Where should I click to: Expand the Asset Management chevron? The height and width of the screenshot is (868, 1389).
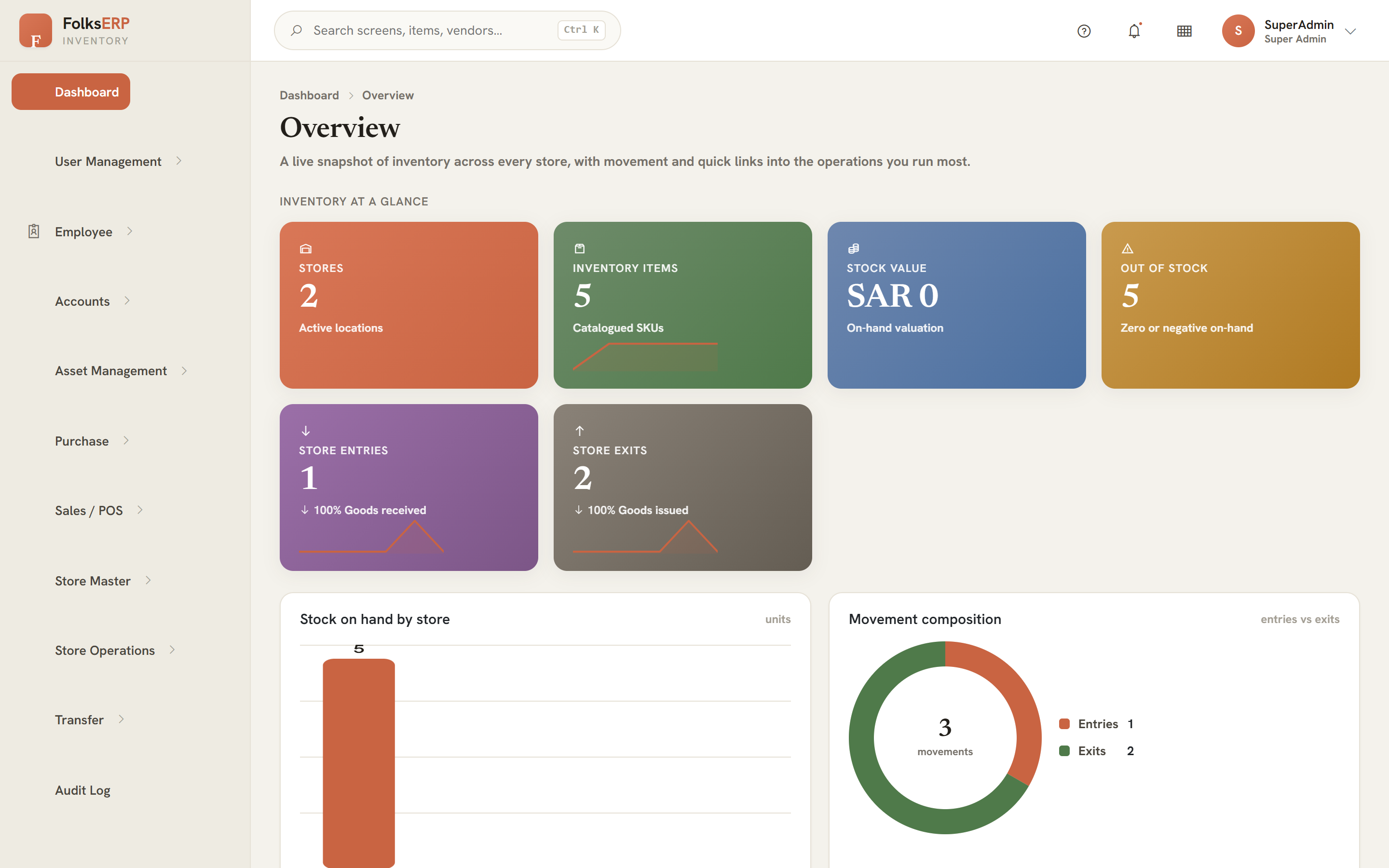(x=184, y=371)
